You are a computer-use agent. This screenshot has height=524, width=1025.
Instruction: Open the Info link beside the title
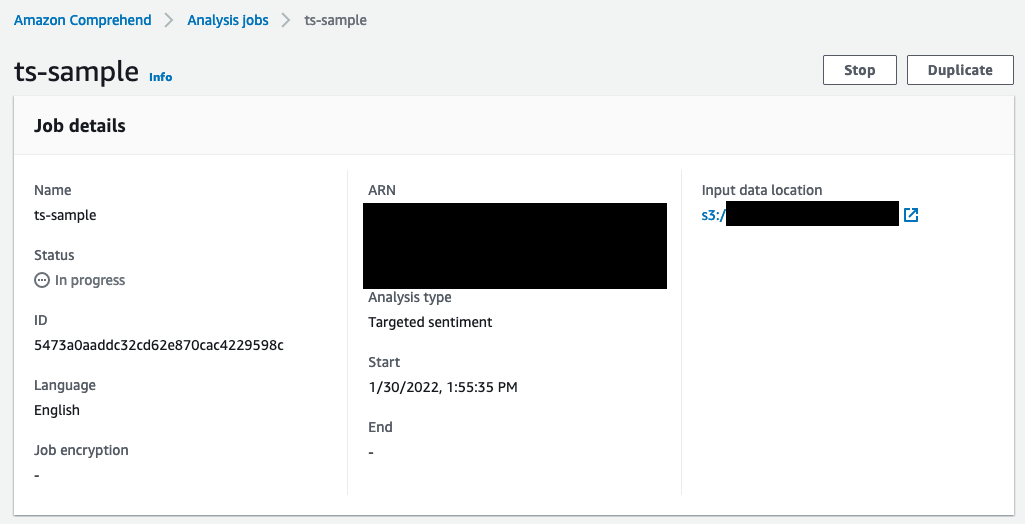pyautogui.click(x=160, y=77)
